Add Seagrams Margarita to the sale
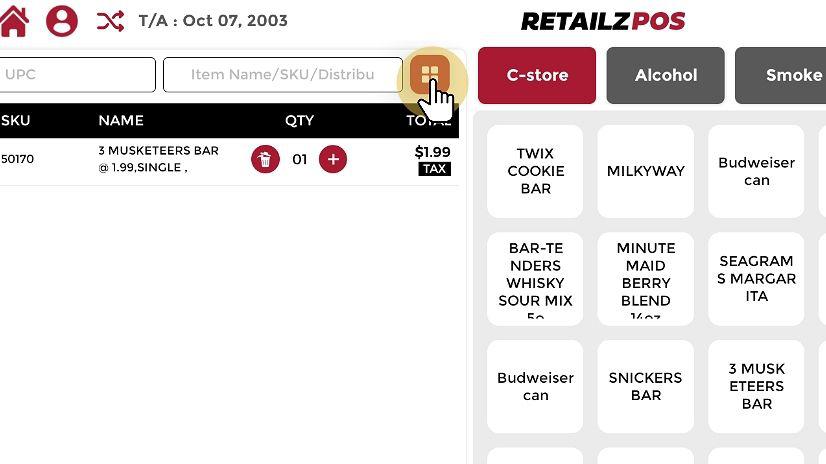 click(x=756, y=279)
